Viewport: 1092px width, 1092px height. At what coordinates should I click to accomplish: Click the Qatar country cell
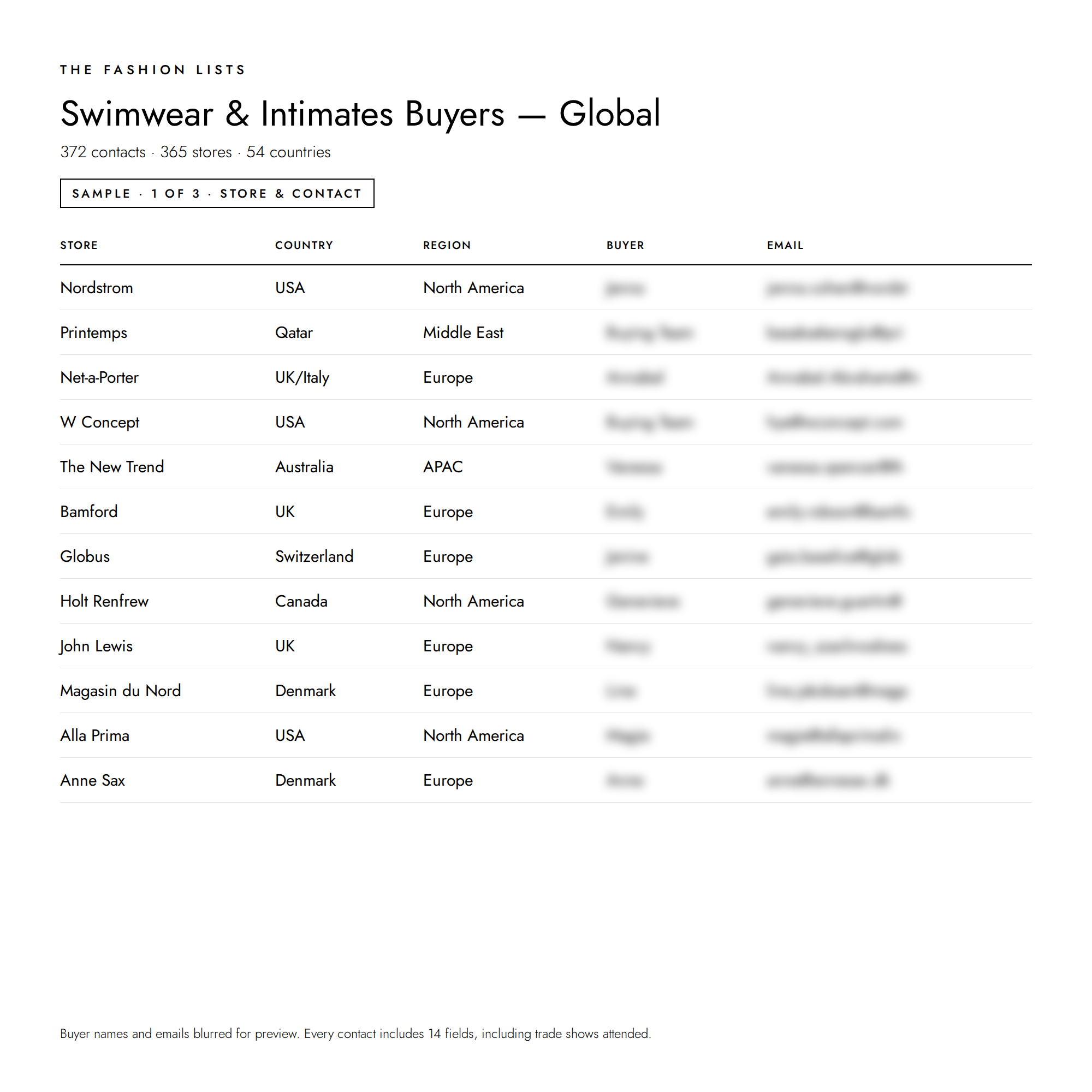(294, 333)
